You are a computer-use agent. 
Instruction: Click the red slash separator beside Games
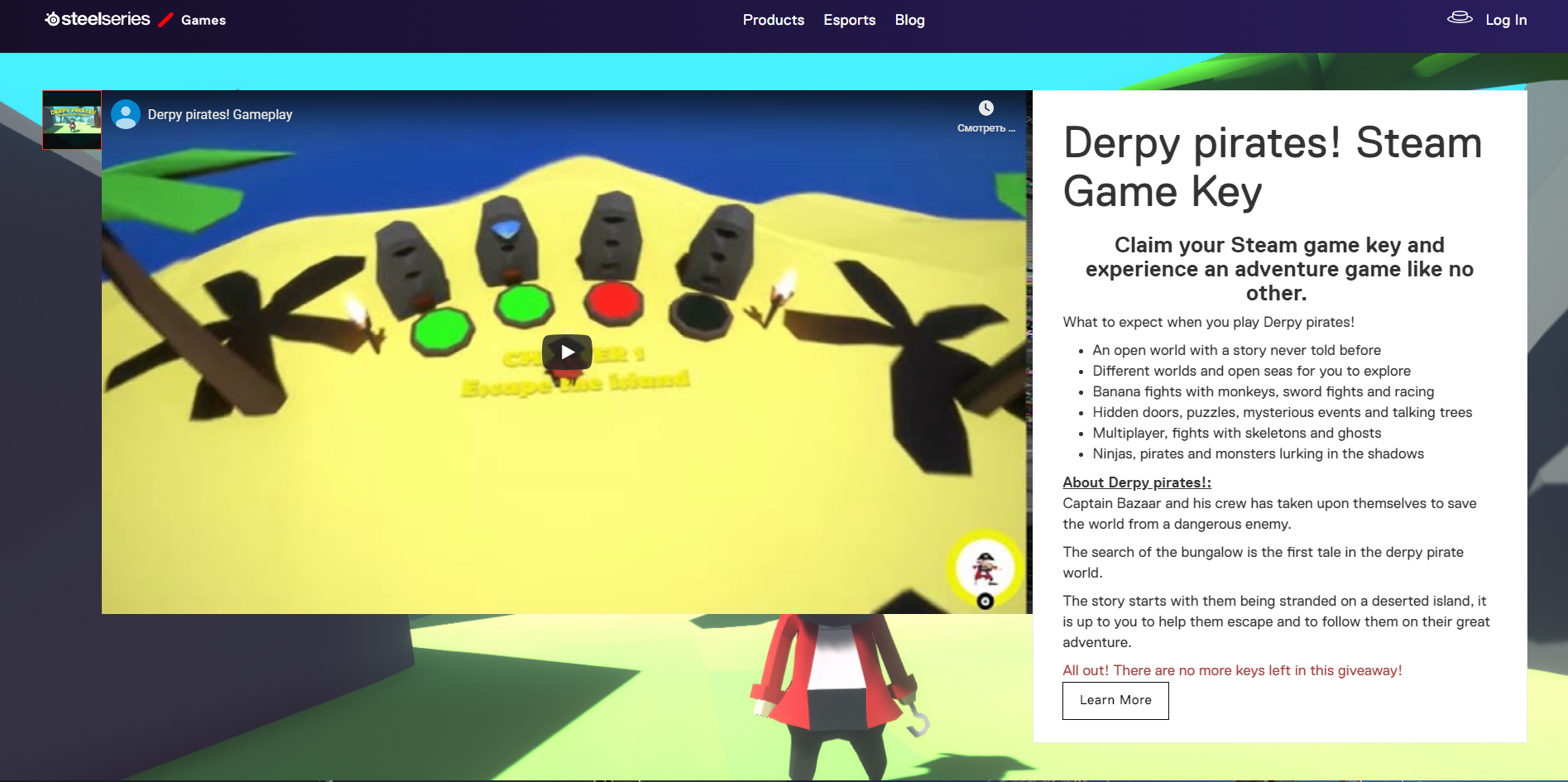point(165,20)
